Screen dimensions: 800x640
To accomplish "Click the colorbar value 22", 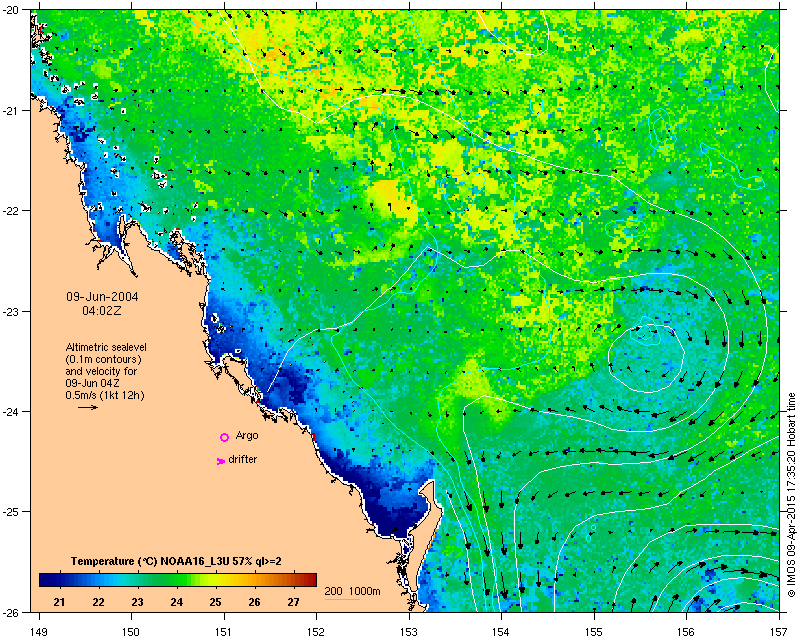I will [x=98, y=602].
